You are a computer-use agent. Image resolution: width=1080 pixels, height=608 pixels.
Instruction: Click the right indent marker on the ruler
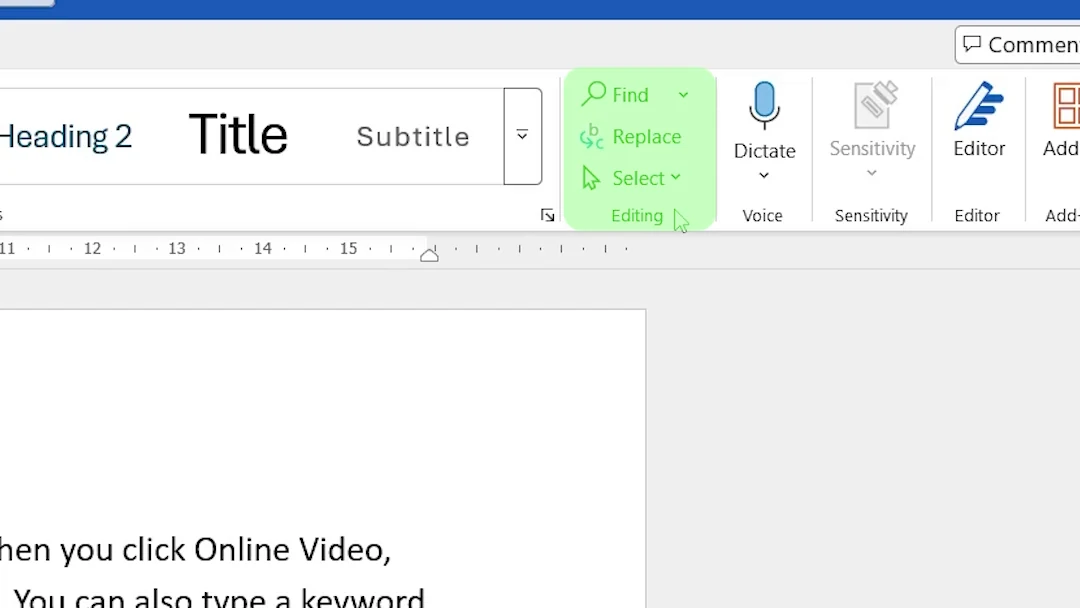click(x=429, y=255)
